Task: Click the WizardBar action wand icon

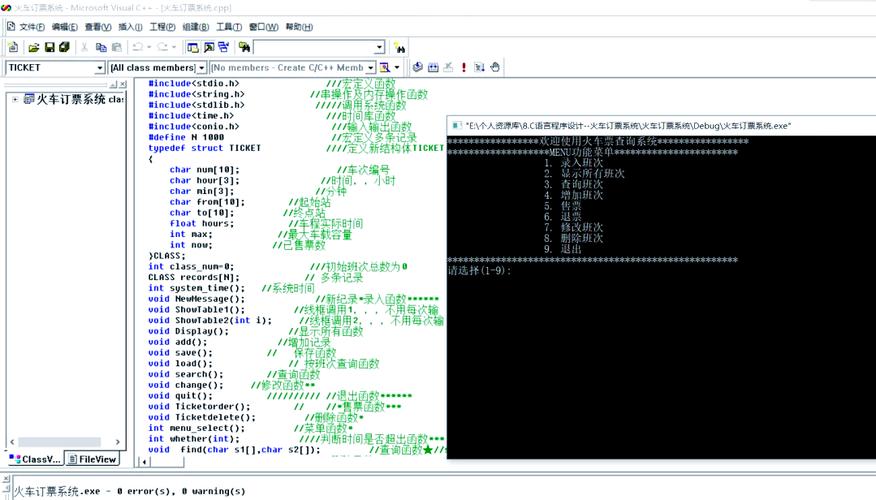Action: (385, 68)
